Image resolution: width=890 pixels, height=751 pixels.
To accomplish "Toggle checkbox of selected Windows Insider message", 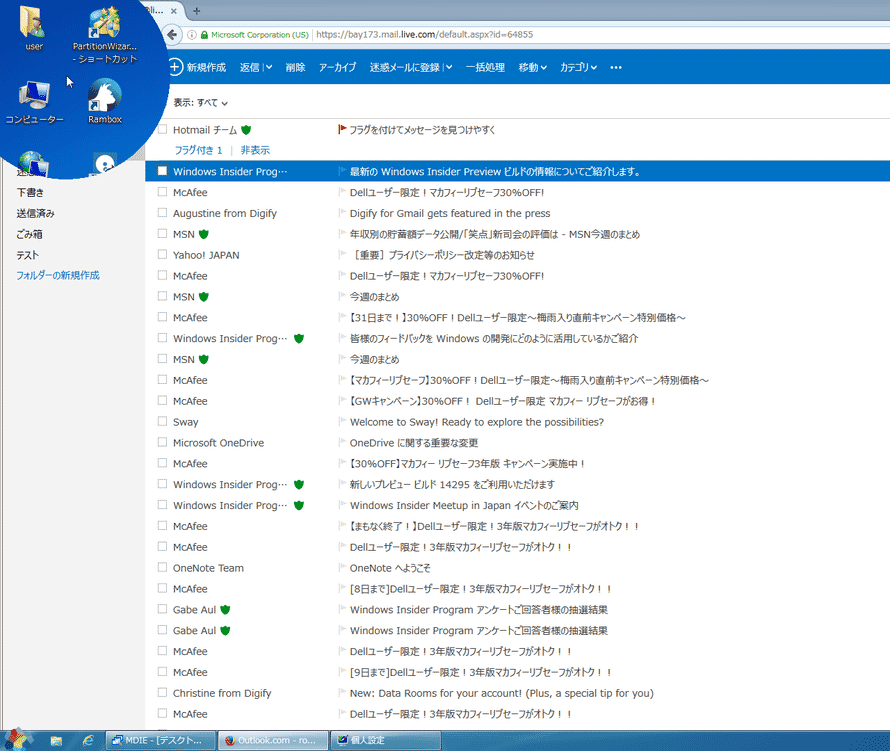I will pos(162,171).
